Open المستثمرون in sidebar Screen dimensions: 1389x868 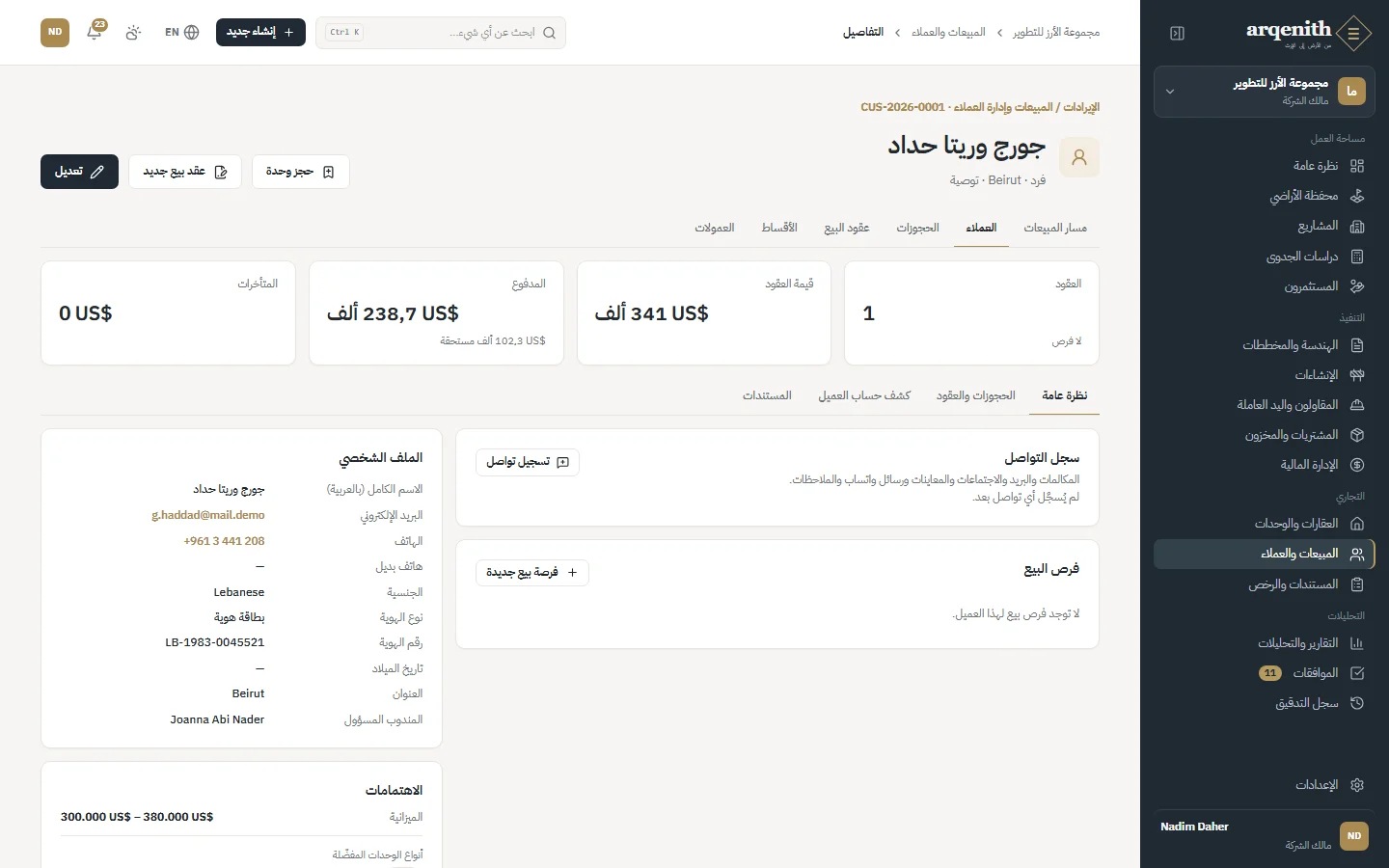1264,286
